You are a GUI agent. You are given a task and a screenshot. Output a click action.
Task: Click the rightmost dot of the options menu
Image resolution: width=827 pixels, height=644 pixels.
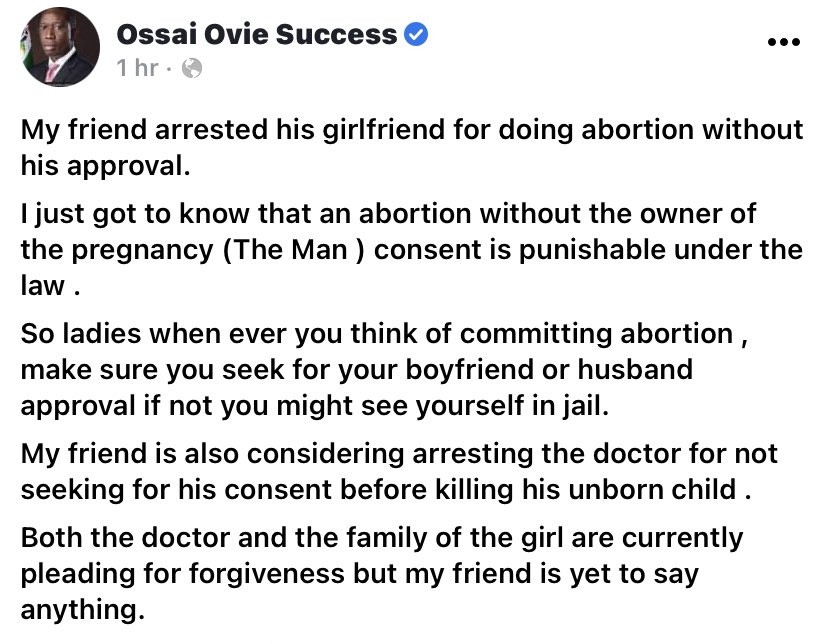(795, 41)
